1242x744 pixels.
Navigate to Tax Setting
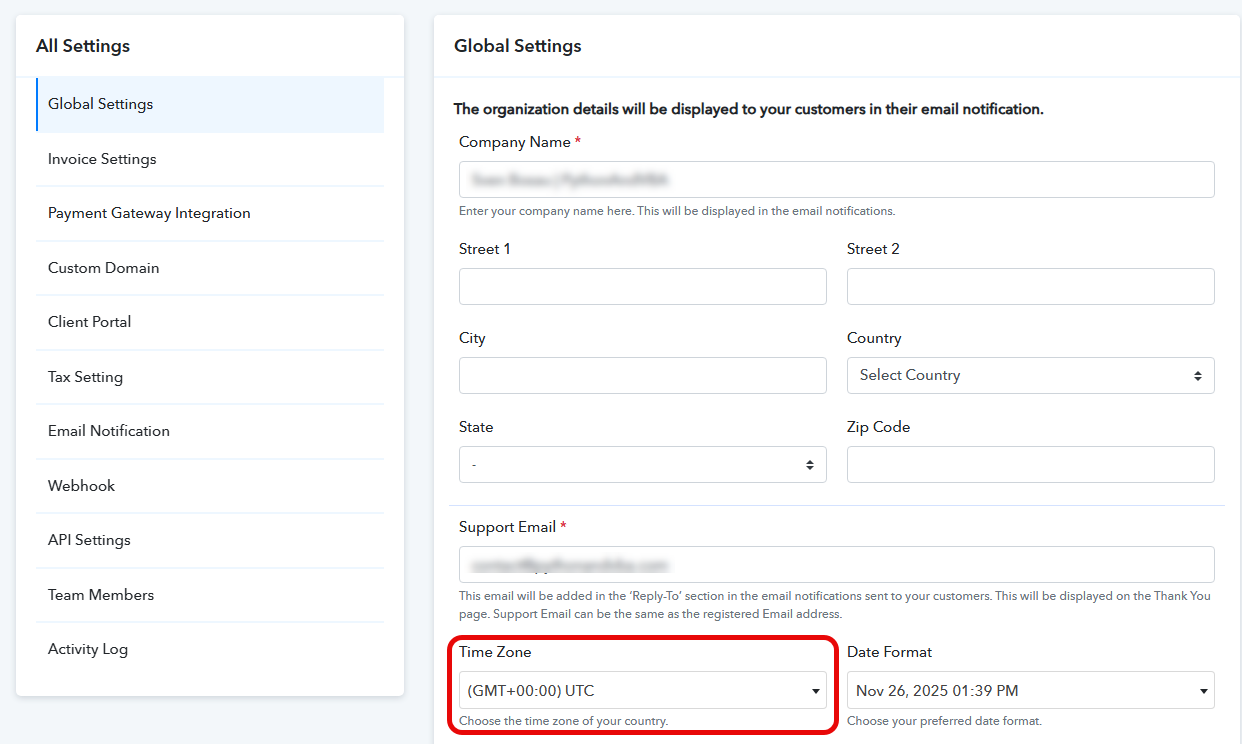(x=86, y=377)
